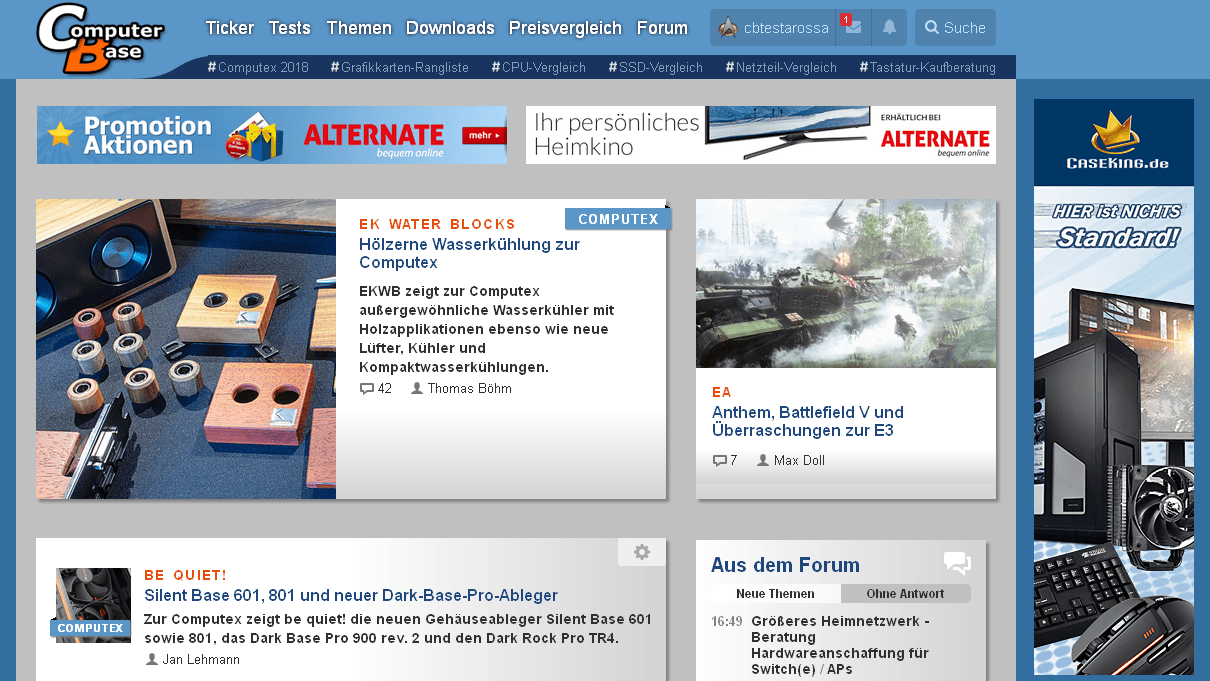Click the ComputerBase logo
The width and height of the screenshot is (1210, 681).
pyautogui.click(x=100, y=39)
